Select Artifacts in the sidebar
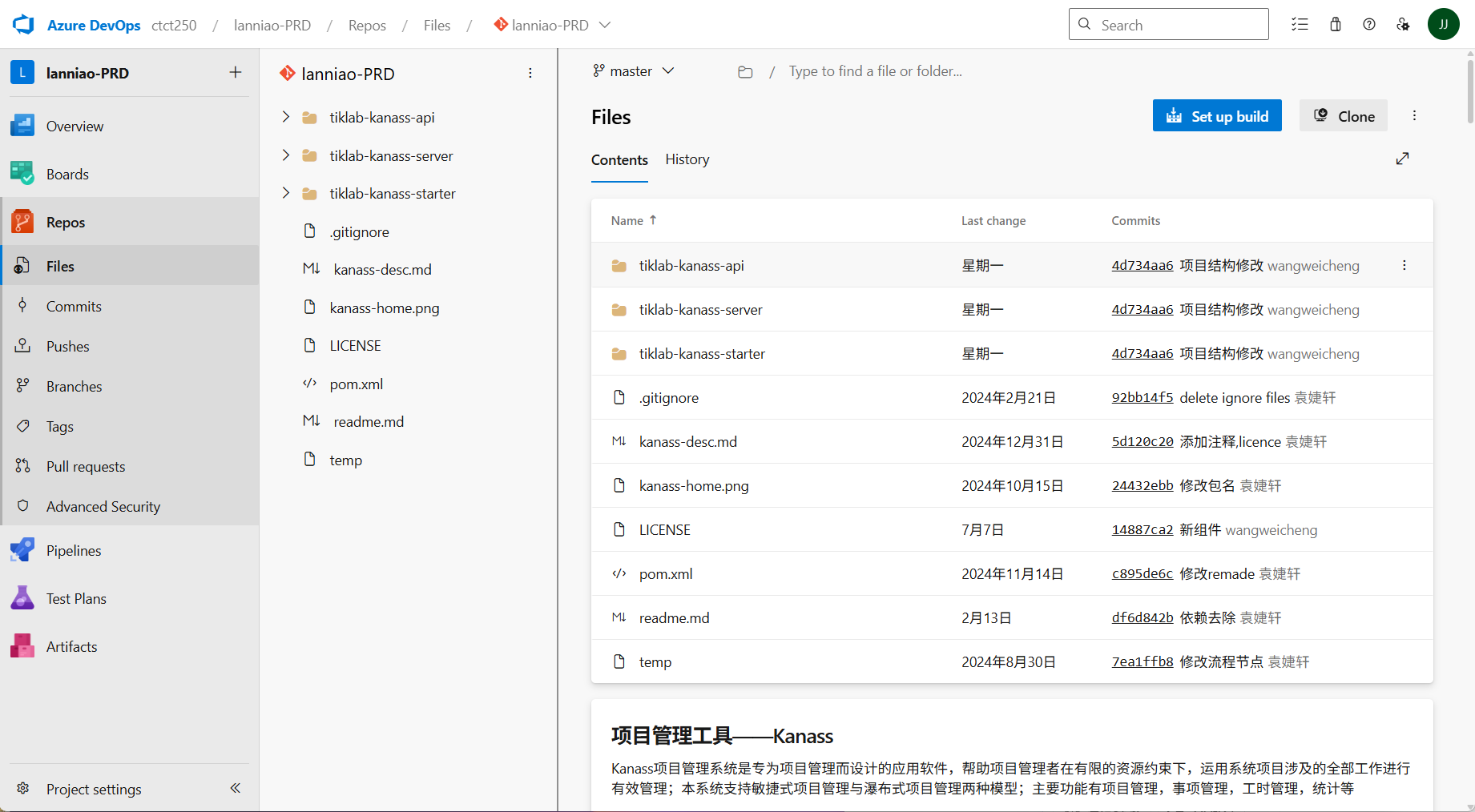 [x=71, y=646]
